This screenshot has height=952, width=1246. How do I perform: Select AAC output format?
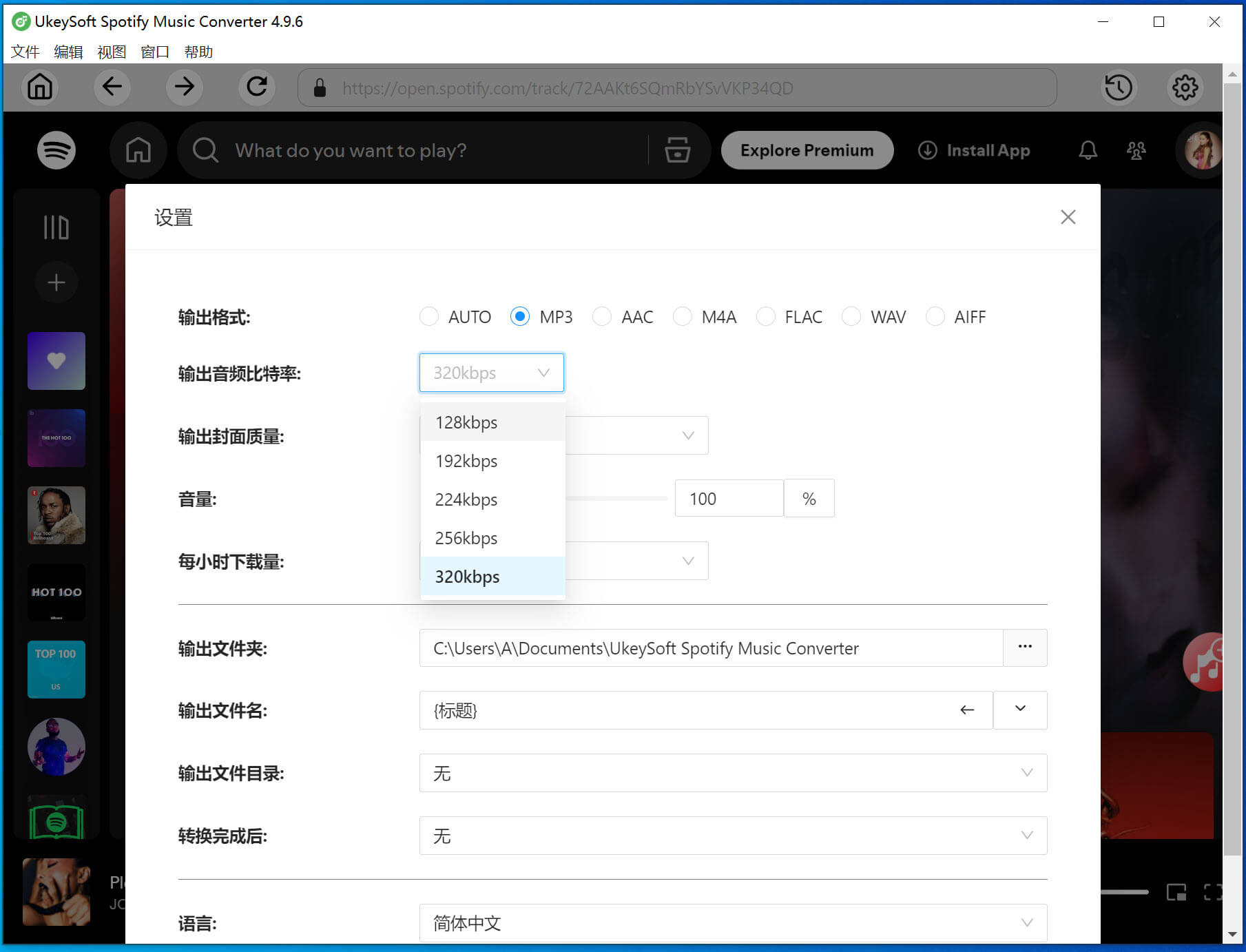(x=602, y=317)
